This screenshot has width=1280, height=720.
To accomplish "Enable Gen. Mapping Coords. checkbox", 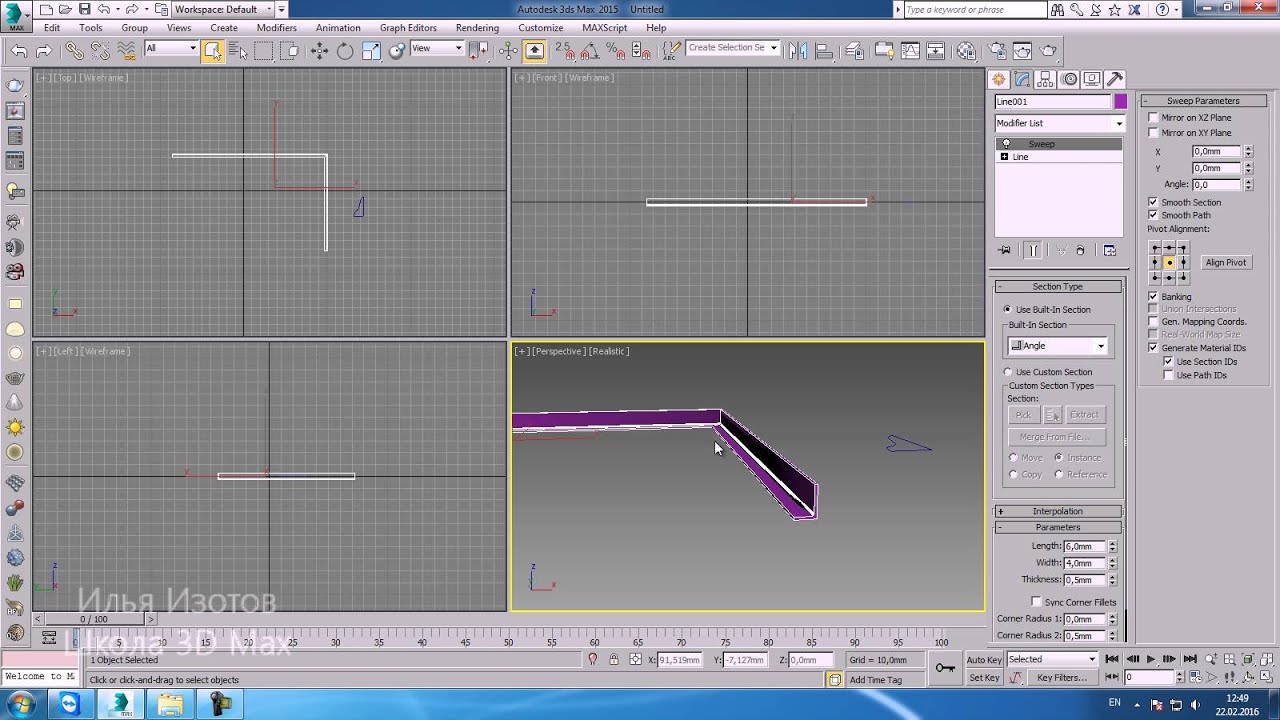I will point(1153,322).
